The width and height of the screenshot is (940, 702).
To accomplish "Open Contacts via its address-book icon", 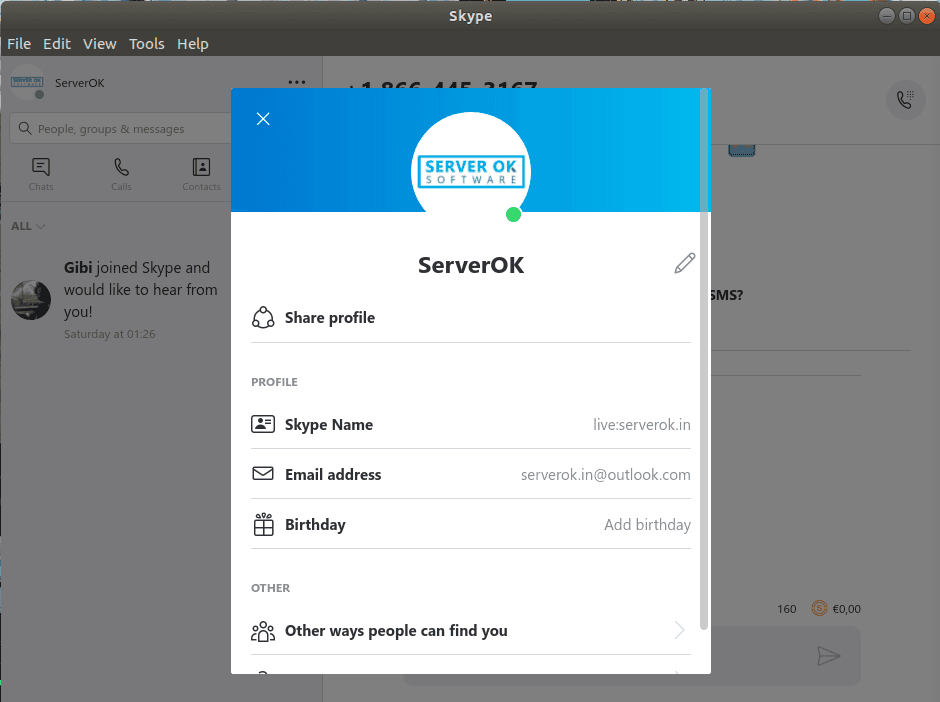I will pos(201,167).
